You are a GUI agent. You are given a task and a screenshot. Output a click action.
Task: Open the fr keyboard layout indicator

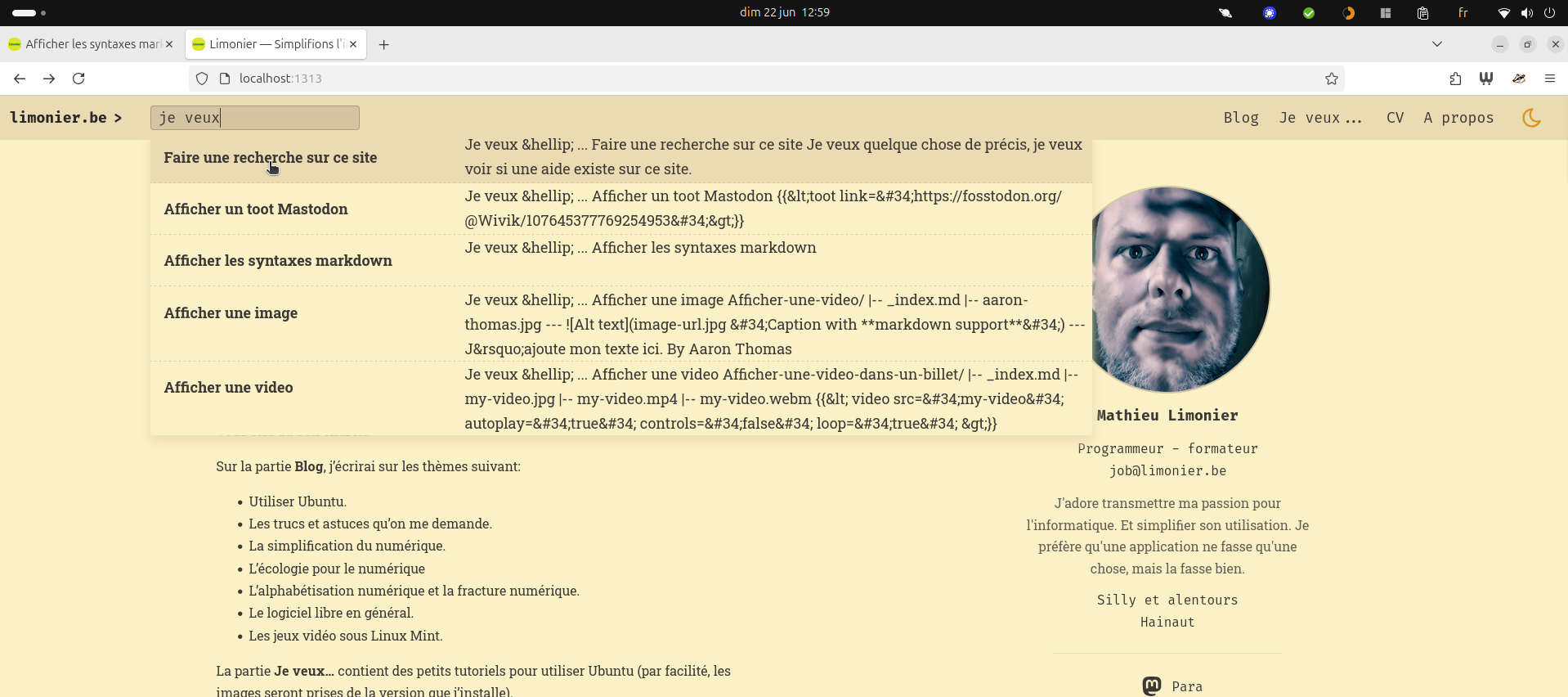[1463, 12]
